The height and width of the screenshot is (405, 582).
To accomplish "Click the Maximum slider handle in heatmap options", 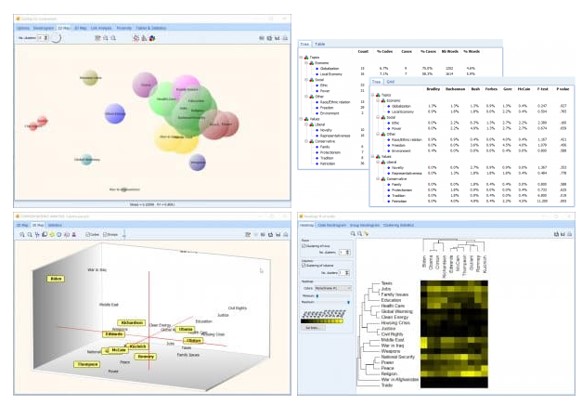I will point(348,303).
